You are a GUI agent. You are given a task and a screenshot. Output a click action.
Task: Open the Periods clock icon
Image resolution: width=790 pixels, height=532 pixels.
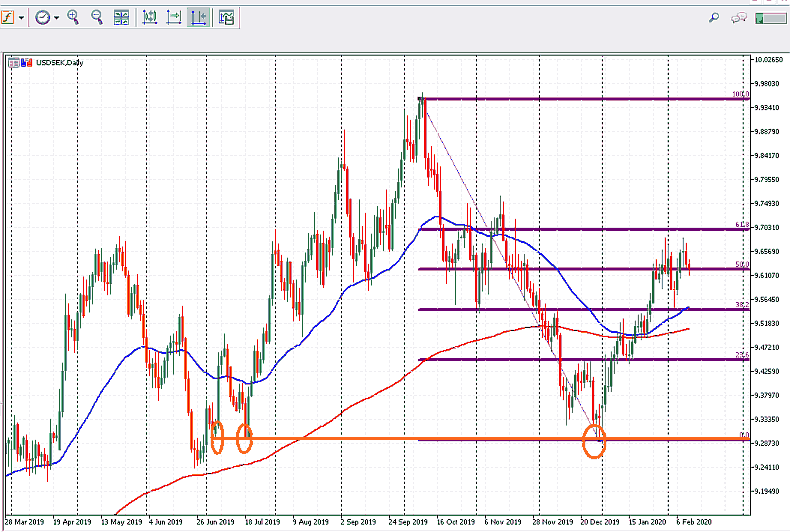43,17
